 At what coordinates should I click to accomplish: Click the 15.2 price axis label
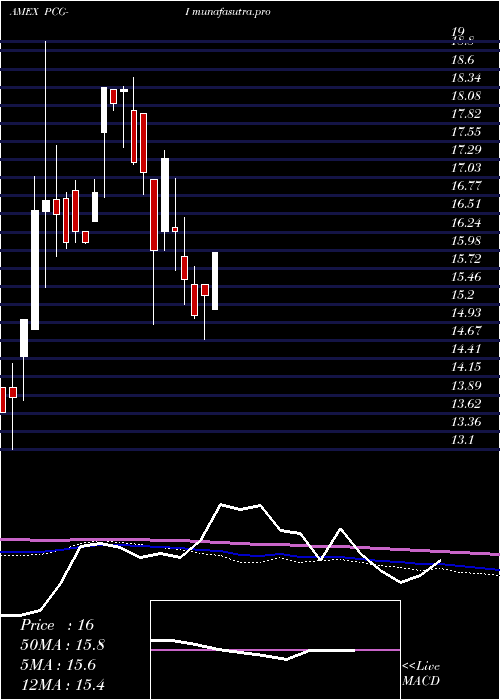(462, 295)
